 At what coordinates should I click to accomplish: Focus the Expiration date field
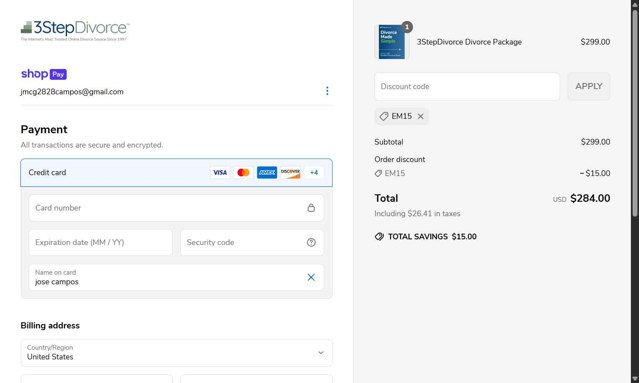click(101, 242)
